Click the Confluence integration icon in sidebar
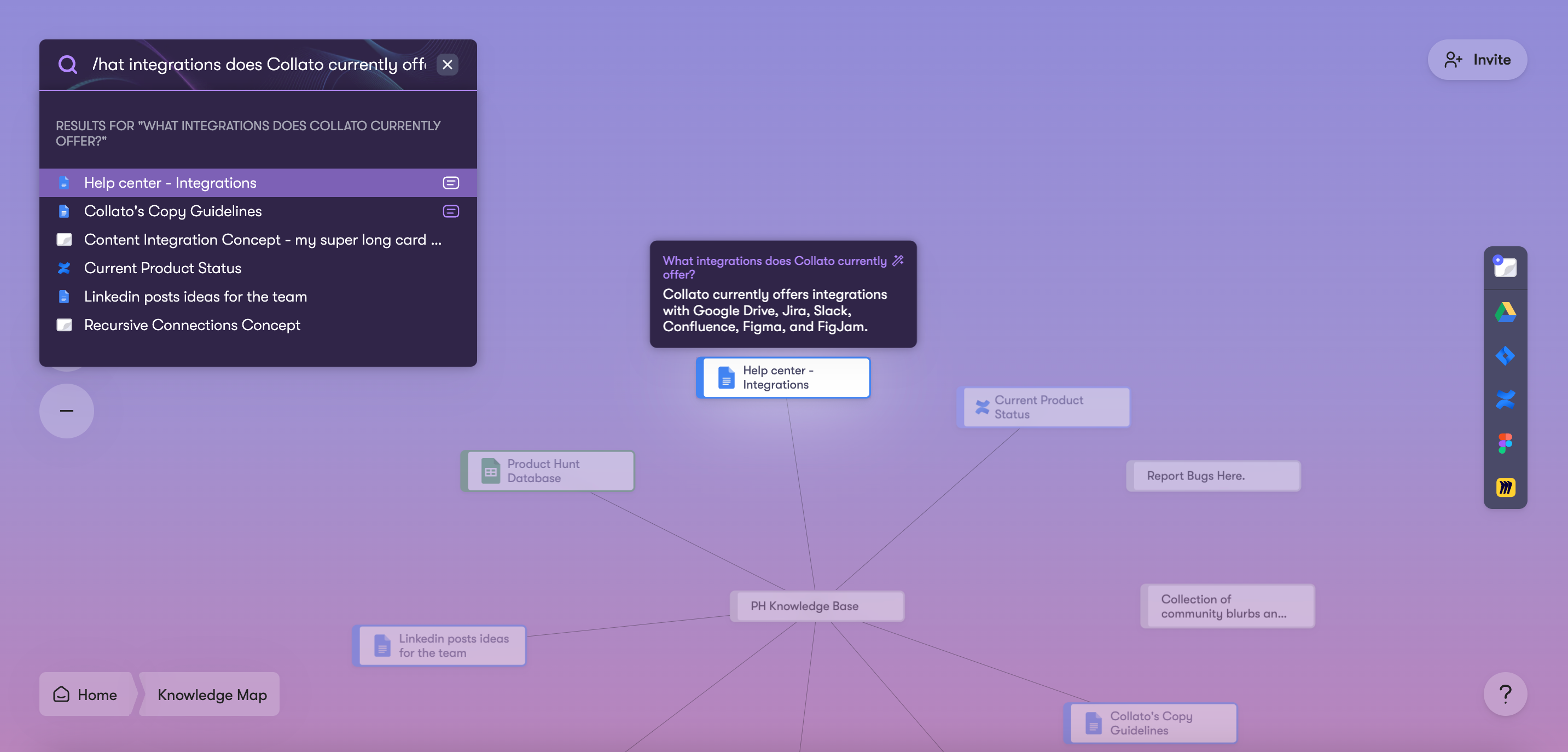The image size is (1568, 752). [1505, 400]
